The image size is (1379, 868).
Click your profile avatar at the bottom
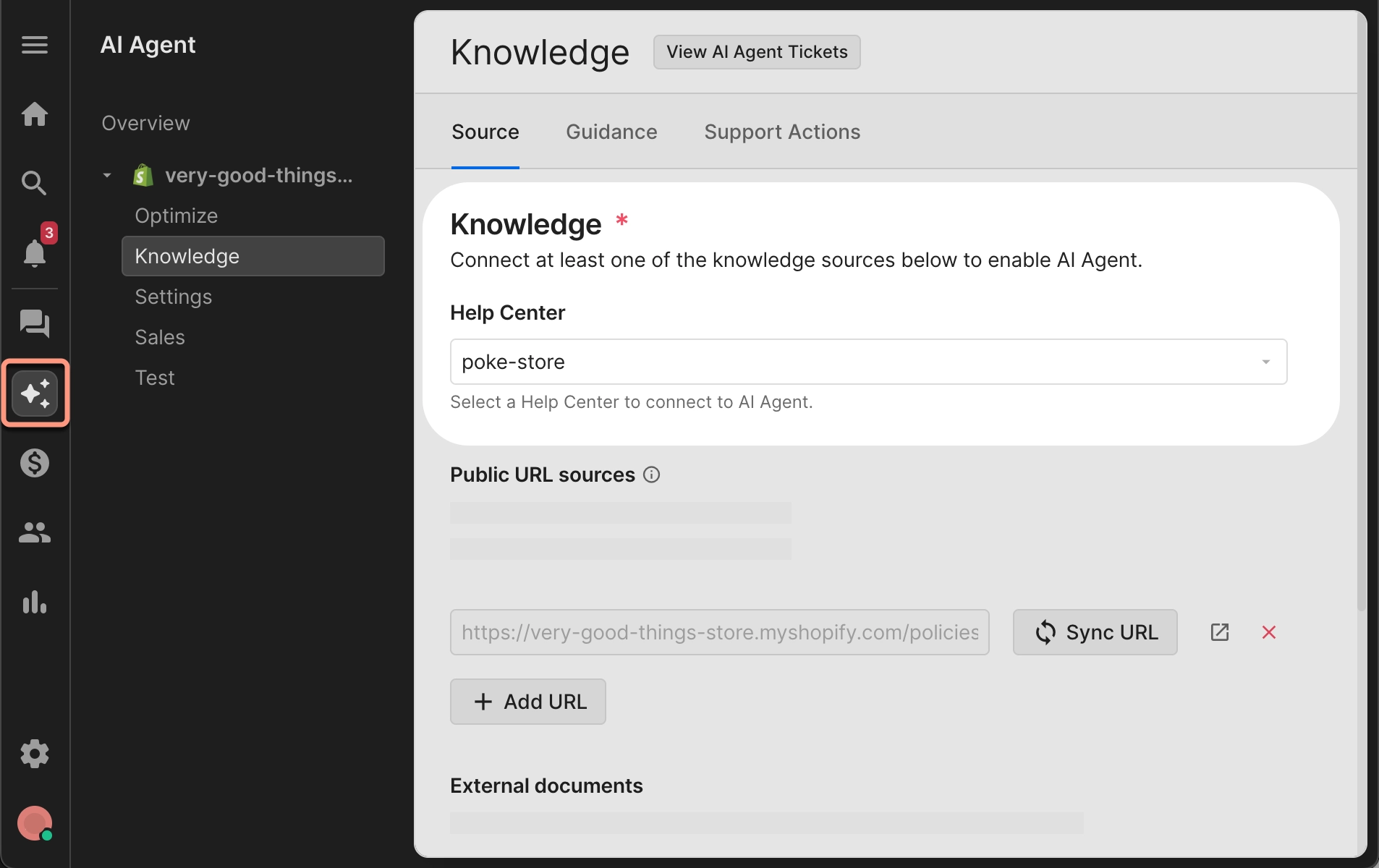pyautogui.click(x=35, y=823)
